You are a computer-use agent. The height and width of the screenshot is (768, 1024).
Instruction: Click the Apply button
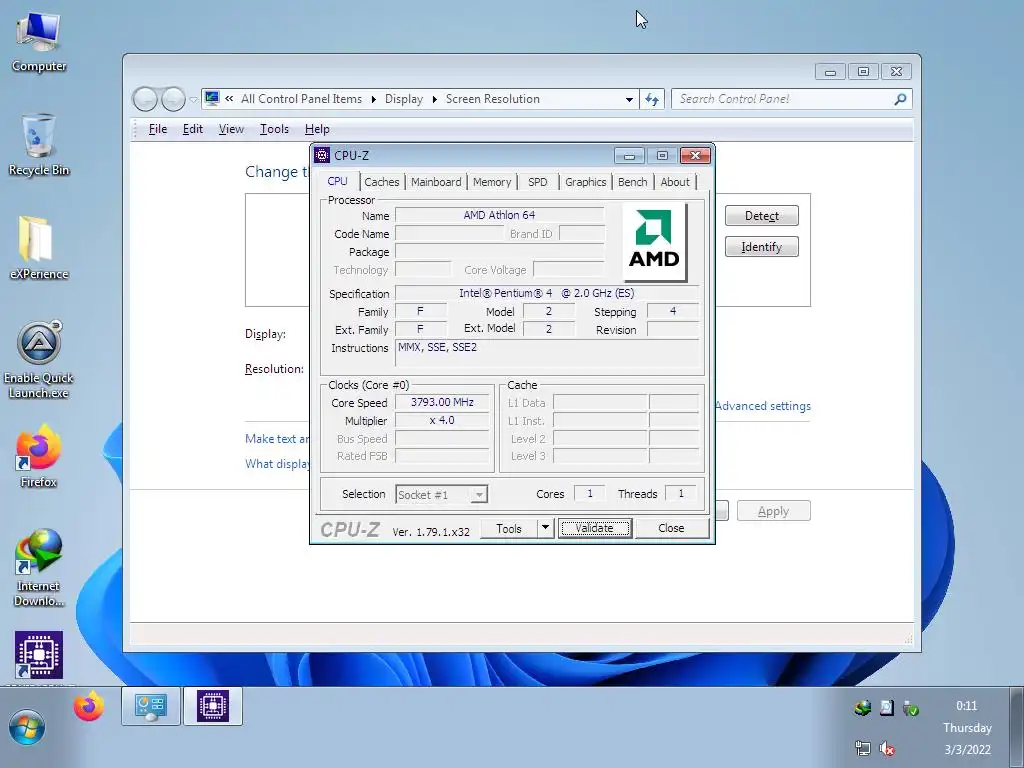point(773,511)
